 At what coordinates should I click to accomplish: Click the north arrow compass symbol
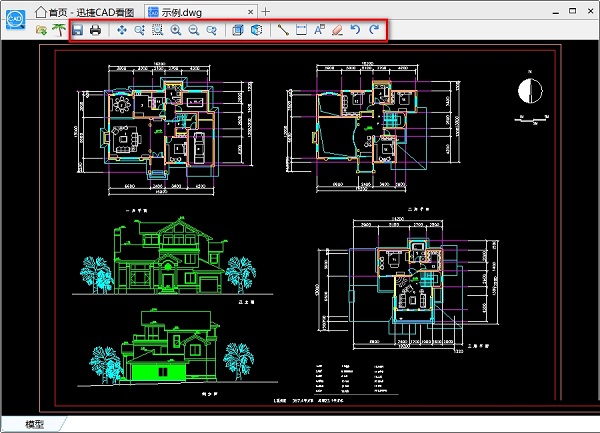pyautogui.click(x=530, y=91)
